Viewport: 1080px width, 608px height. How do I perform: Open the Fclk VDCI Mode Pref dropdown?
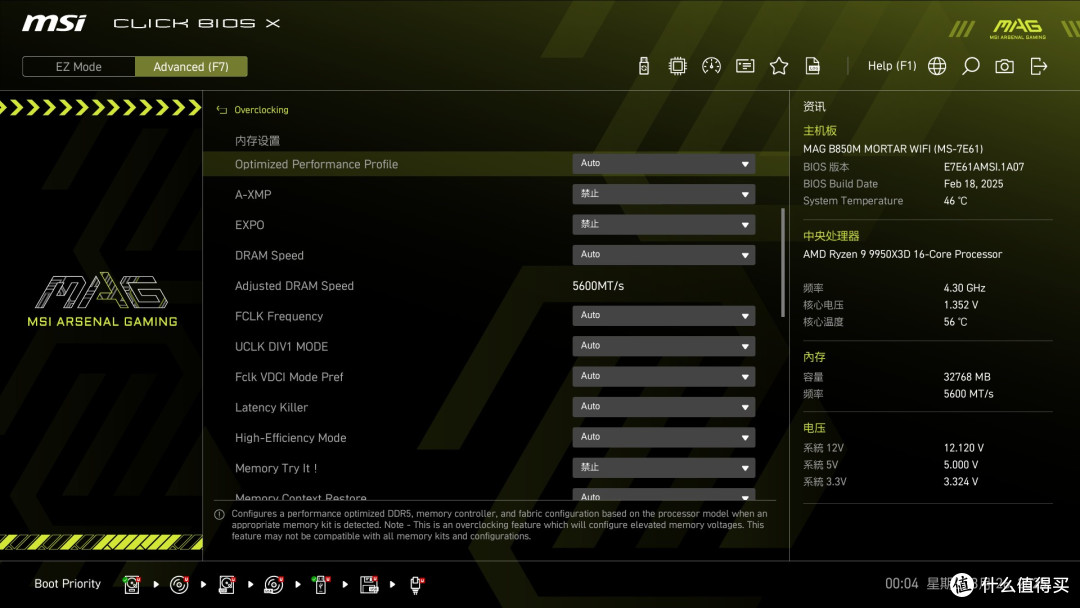coord(663,376)
